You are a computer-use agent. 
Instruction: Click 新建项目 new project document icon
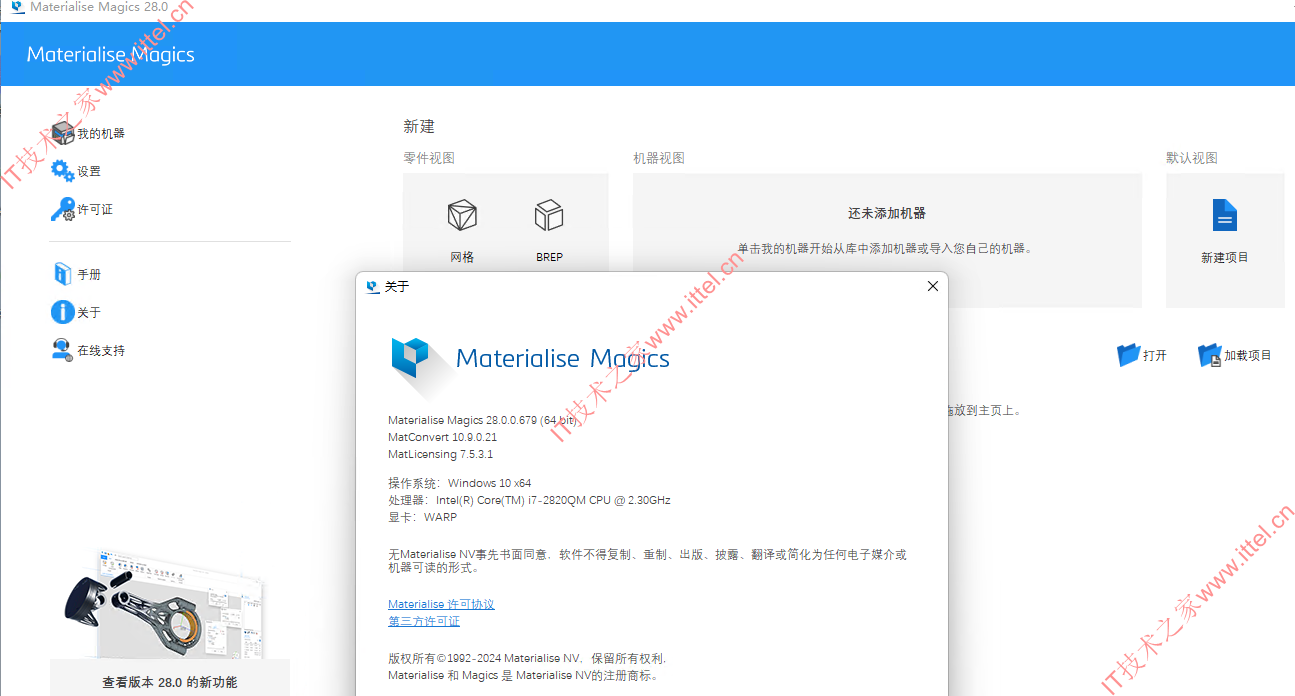(1225, 215)
